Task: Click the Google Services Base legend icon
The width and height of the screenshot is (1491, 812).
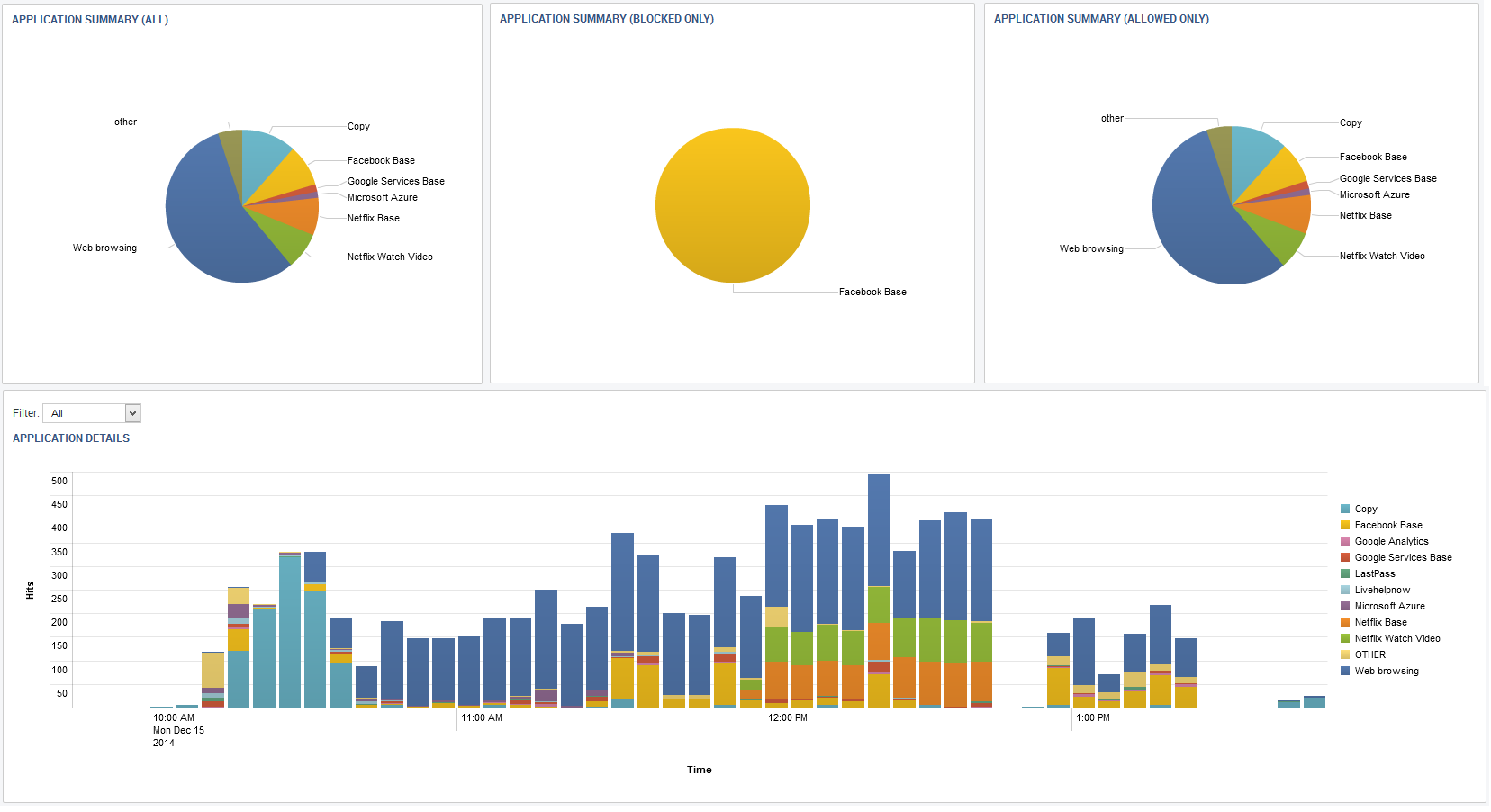Action: pyautogui.click(x=1346, y=557)
